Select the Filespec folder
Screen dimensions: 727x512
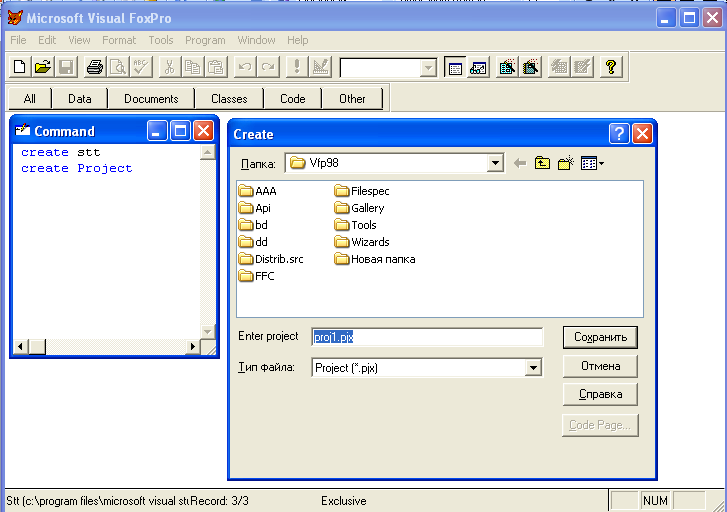pyautogui.click(x=362, y=191)
